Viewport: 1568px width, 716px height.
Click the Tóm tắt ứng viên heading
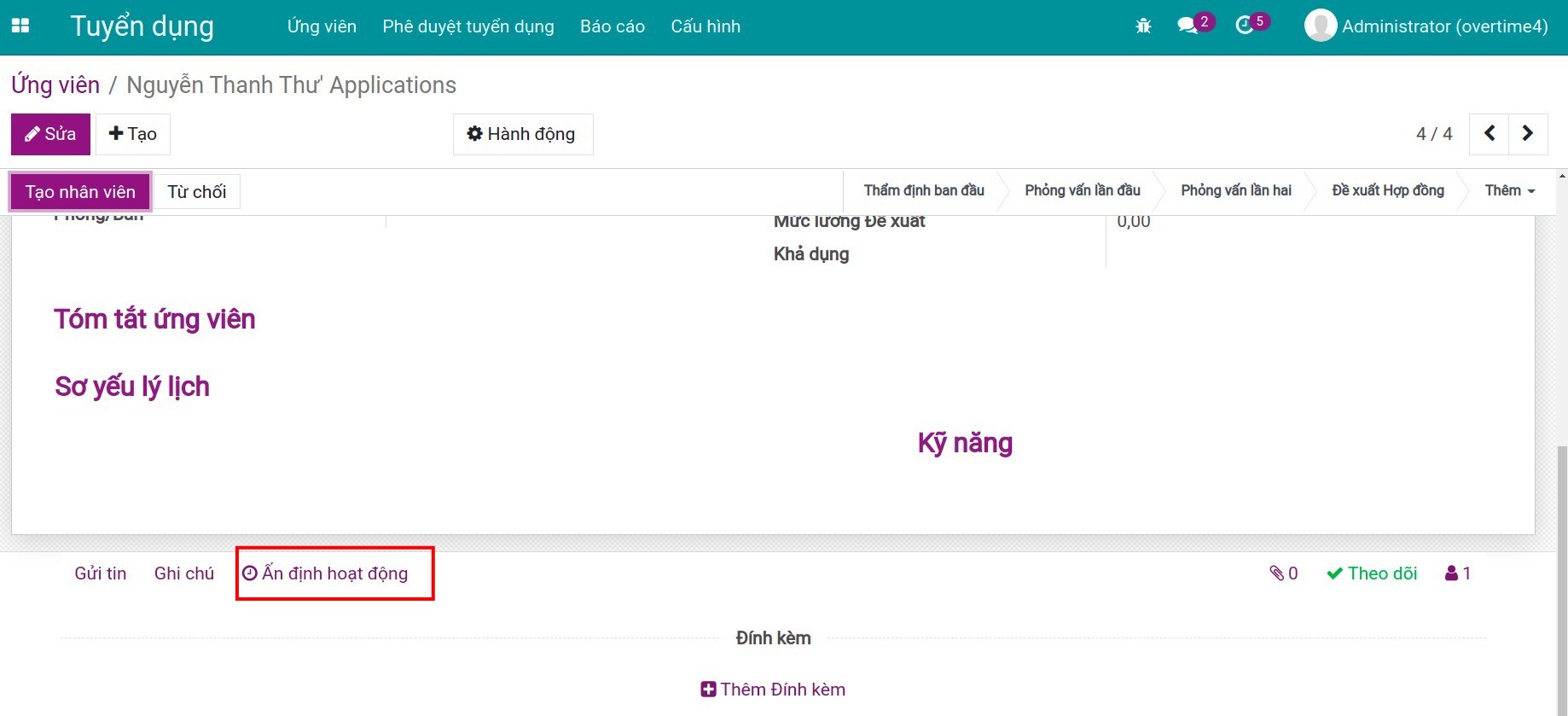(x=154, y=319)
